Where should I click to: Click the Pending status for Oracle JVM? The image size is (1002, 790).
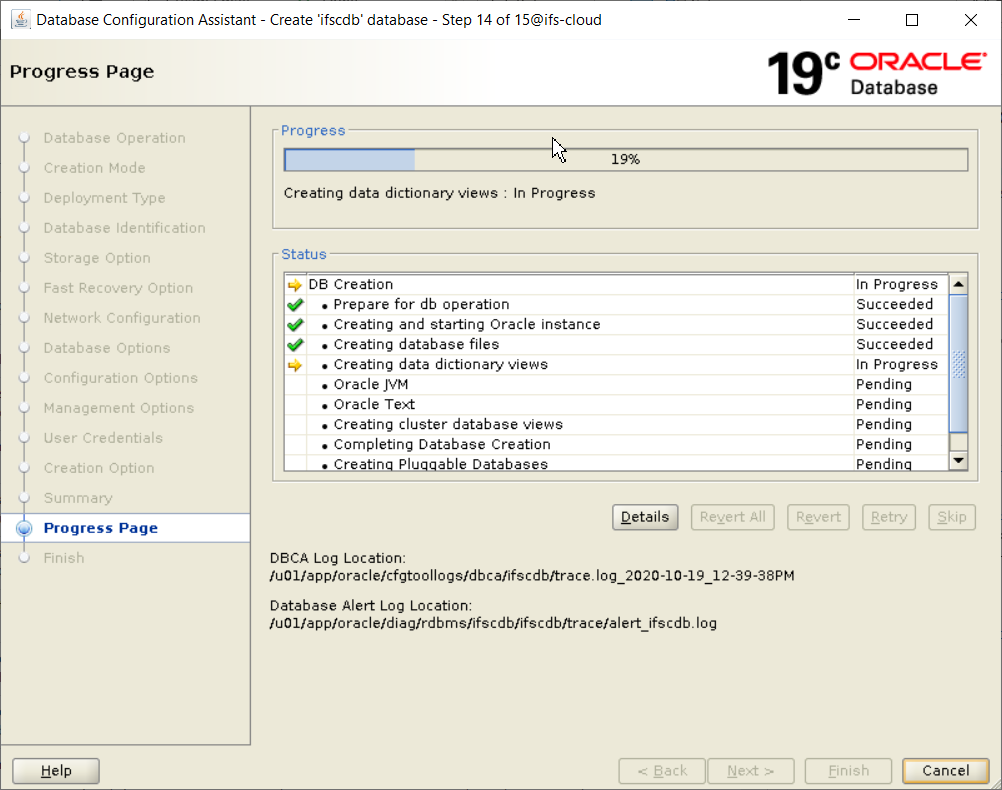[884, 385]
